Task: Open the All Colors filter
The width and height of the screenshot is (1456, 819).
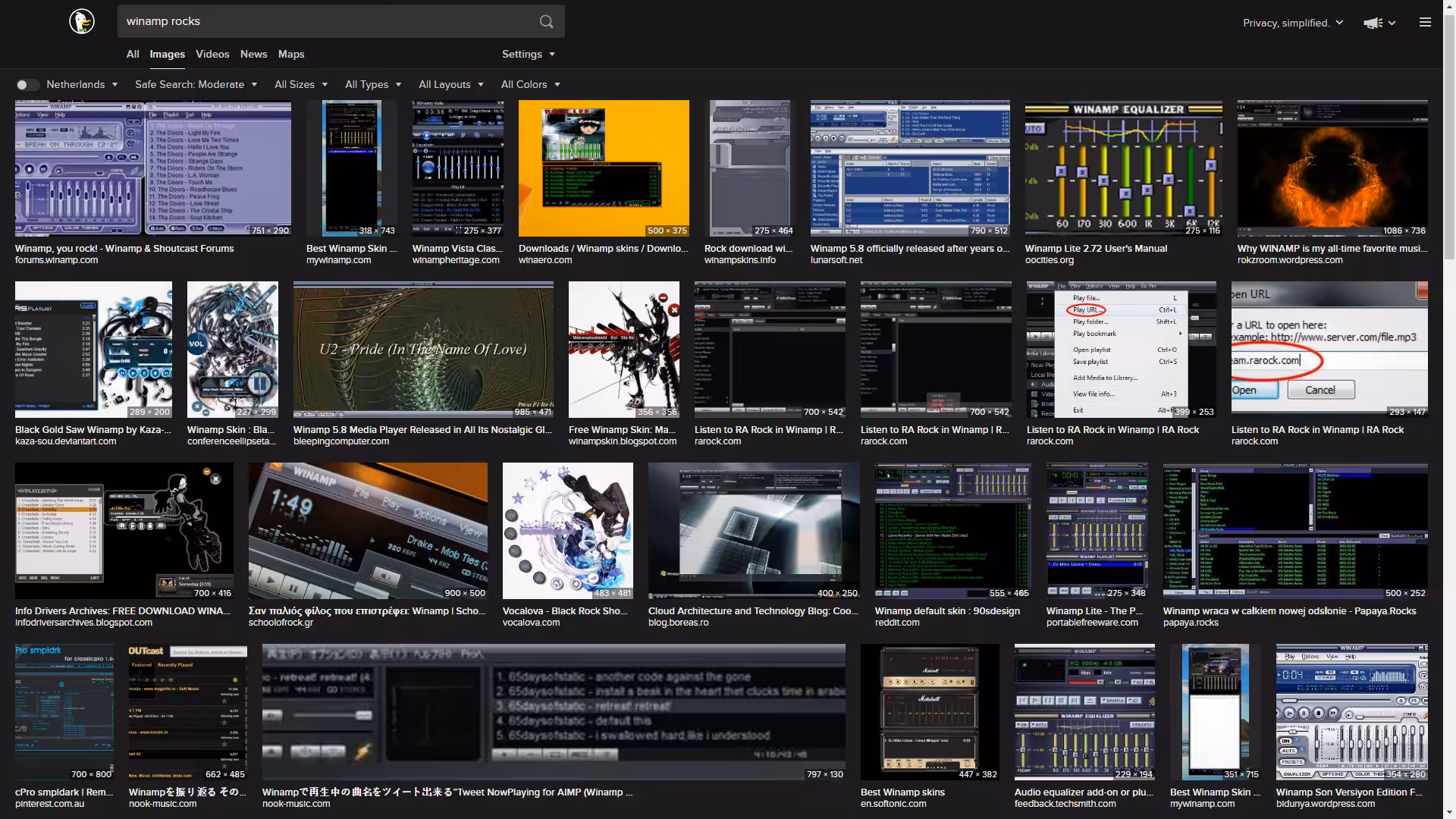Action: [x=530, y=84]
